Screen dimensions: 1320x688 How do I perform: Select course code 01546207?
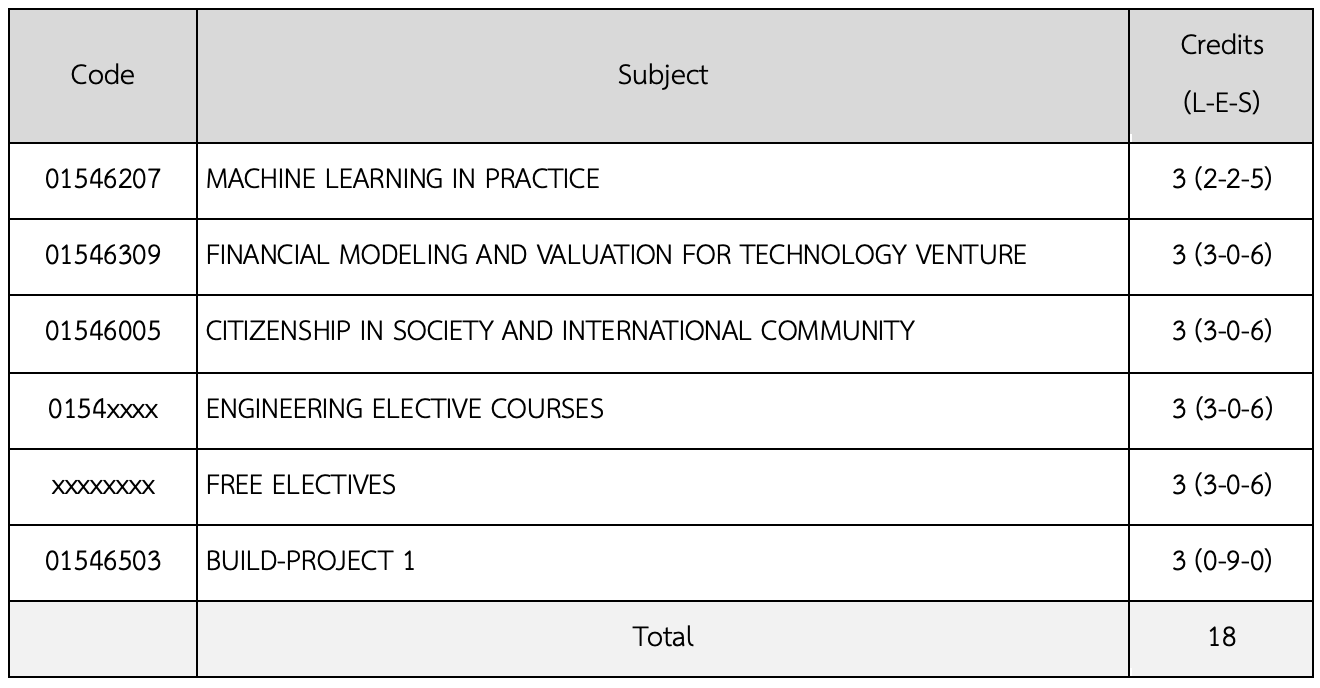click(x=103, y=179)
